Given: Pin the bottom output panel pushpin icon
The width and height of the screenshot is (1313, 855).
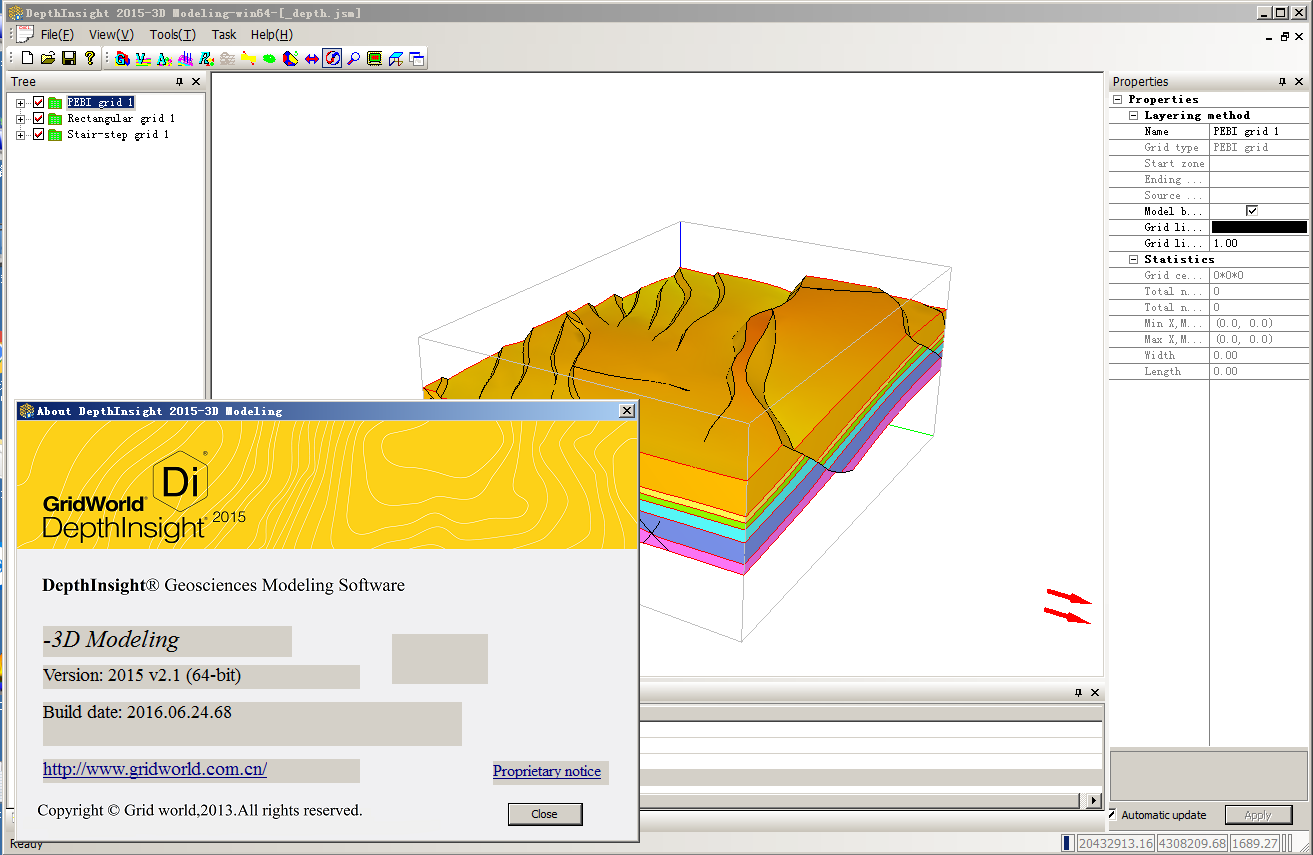Looking at the screenshot, I should pos(1079,693).
